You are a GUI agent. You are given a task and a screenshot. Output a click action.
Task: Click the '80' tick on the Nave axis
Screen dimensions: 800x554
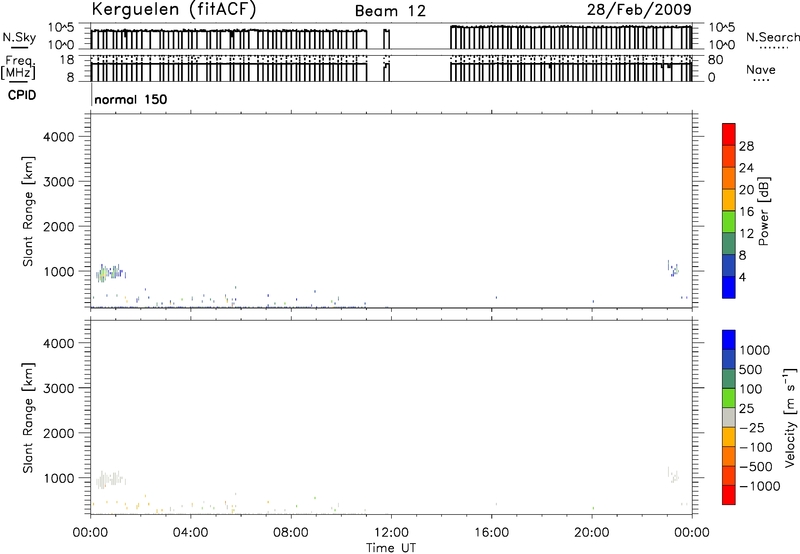click(715, 60)
